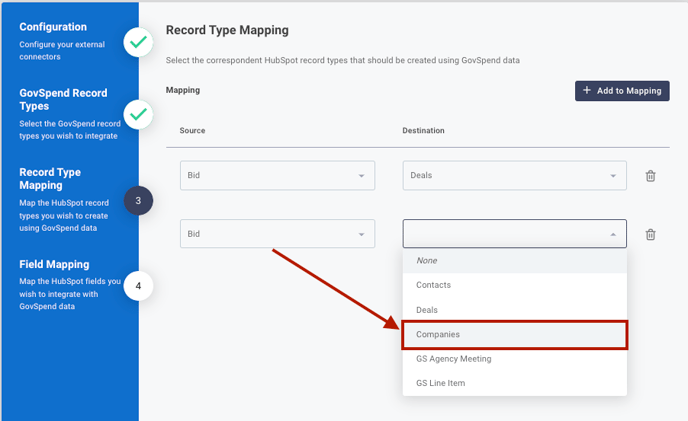Open Field Mapping sidebar step title
The height and width of the screenshot is (421, 688).
[x=54, y=264]
